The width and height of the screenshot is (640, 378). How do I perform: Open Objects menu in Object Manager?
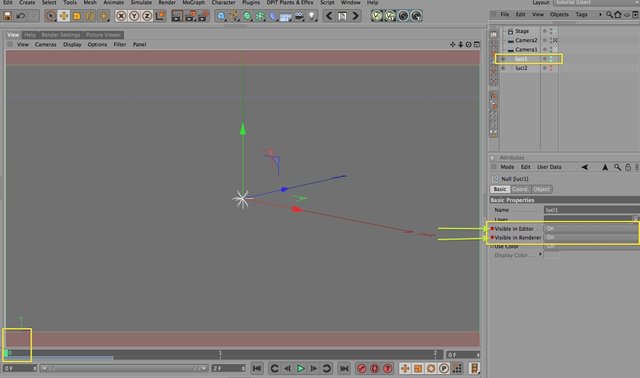559,14
